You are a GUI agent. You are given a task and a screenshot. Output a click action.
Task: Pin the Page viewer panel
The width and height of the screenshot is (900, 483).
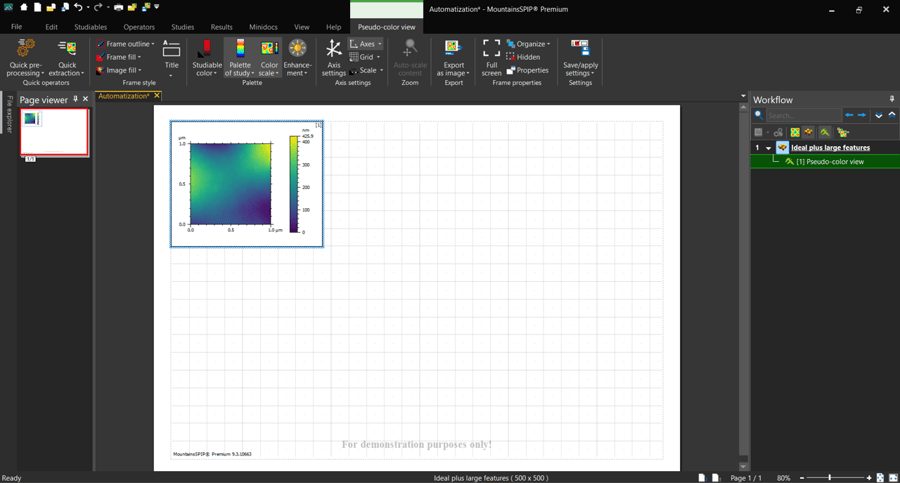click(x=75, y=99)
